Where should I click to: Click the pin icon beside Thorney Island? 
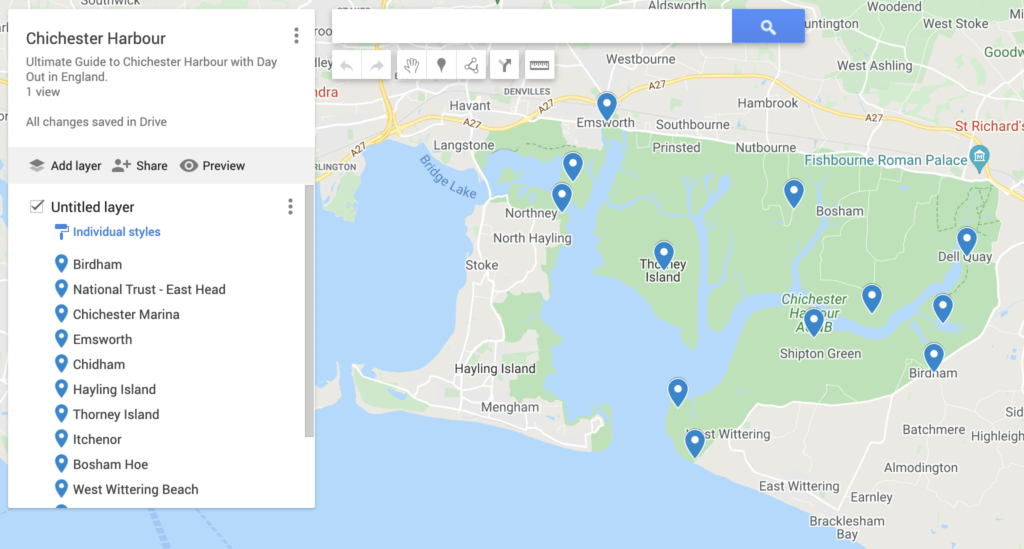point(61,413)
